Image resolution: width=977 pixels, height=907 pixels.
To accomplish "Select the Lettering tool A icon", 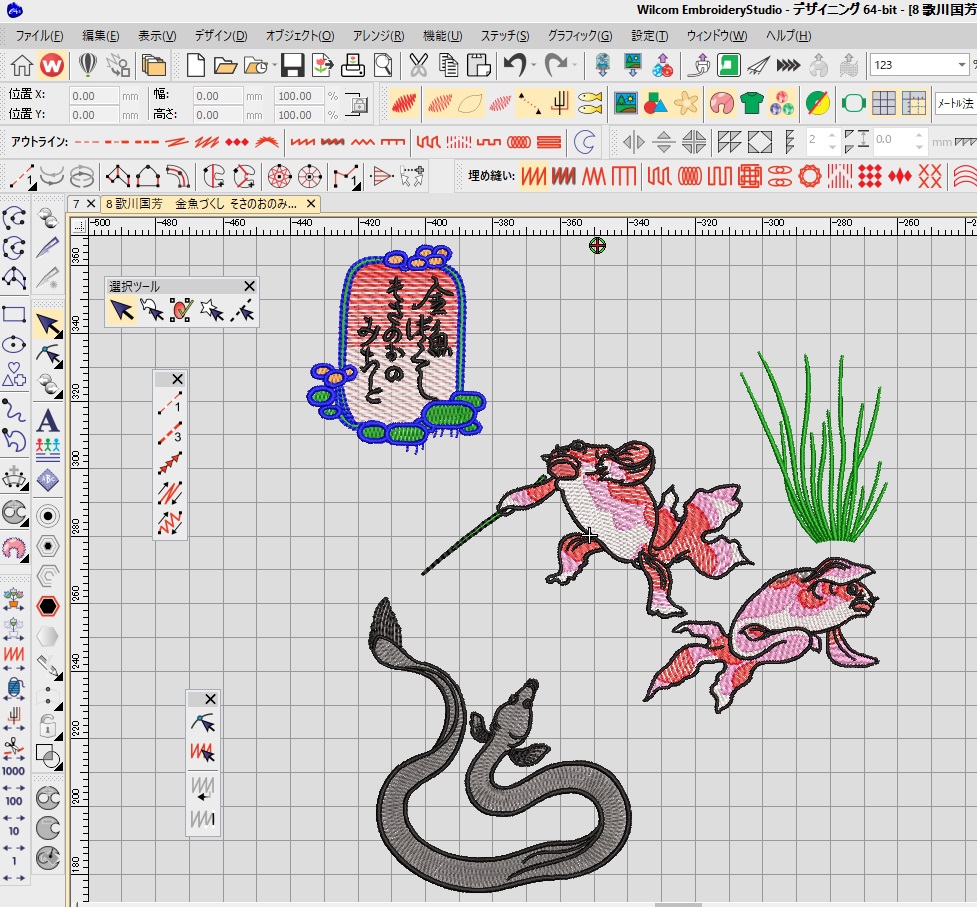I will click(x=48, y=420).
